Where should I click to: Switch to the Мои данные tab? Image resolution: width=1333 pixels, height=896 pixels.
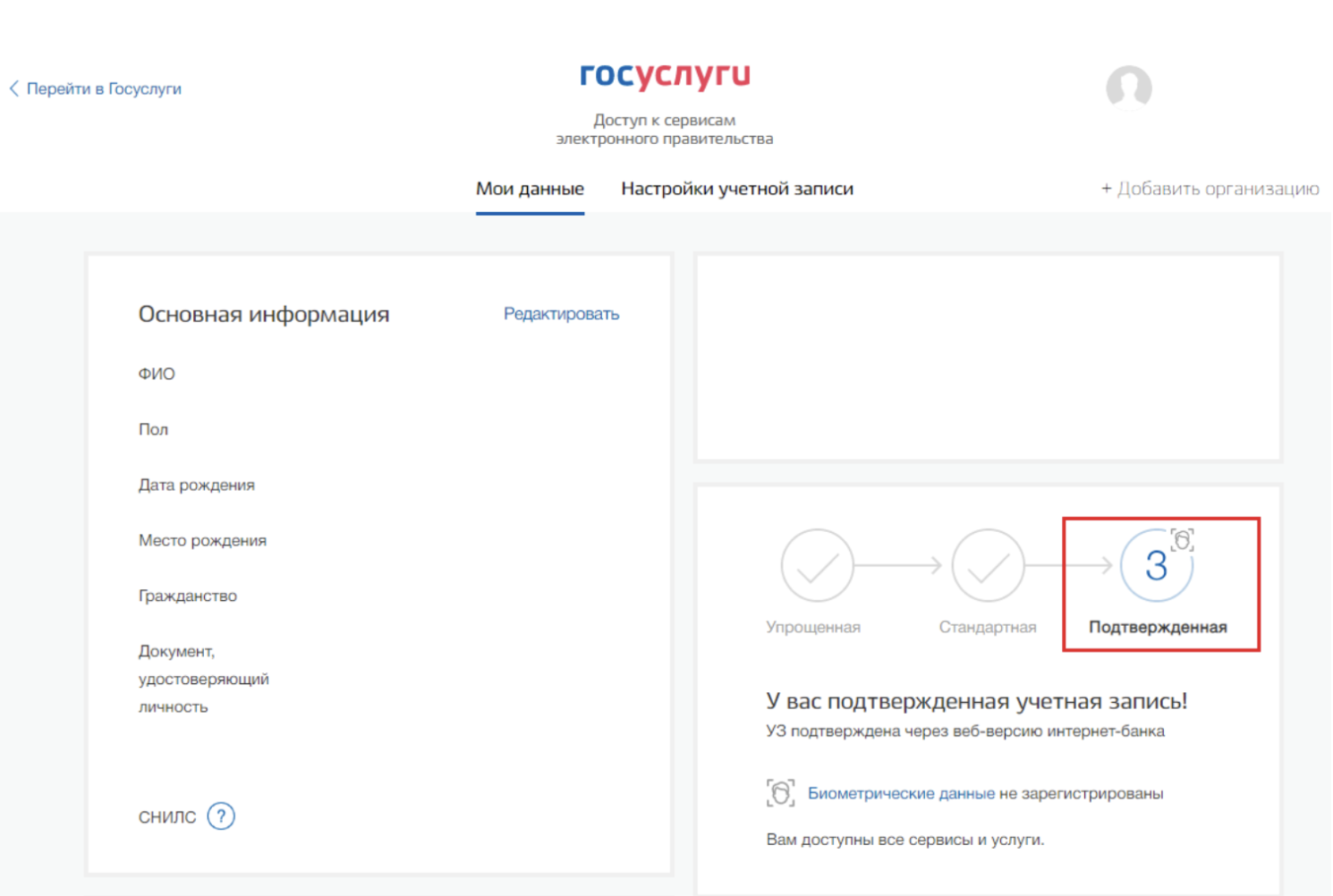[x=530, y=189]
